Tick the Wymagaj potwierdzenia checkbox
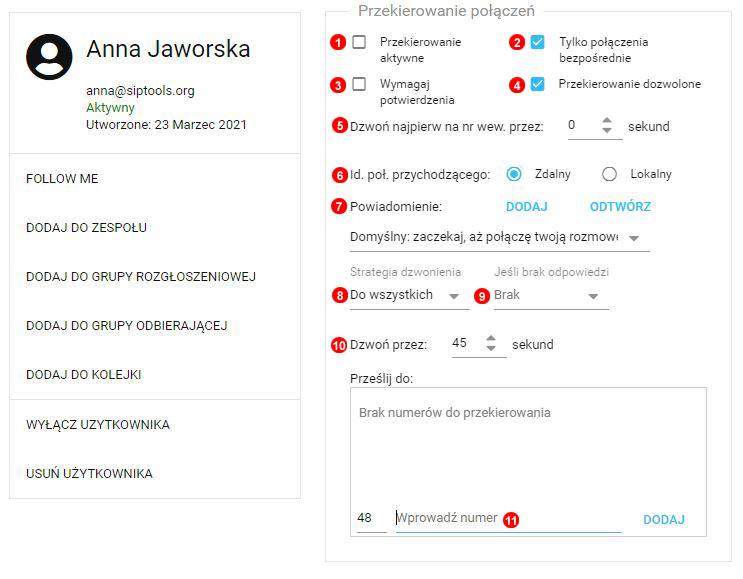 (359, 84)
